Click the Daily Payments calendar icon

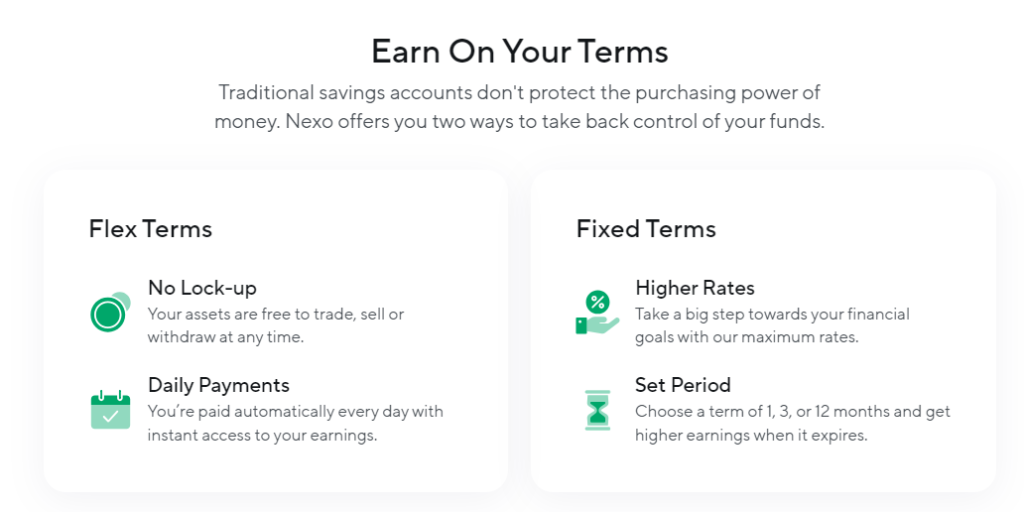pyautogui.click(x=110, y=409)
